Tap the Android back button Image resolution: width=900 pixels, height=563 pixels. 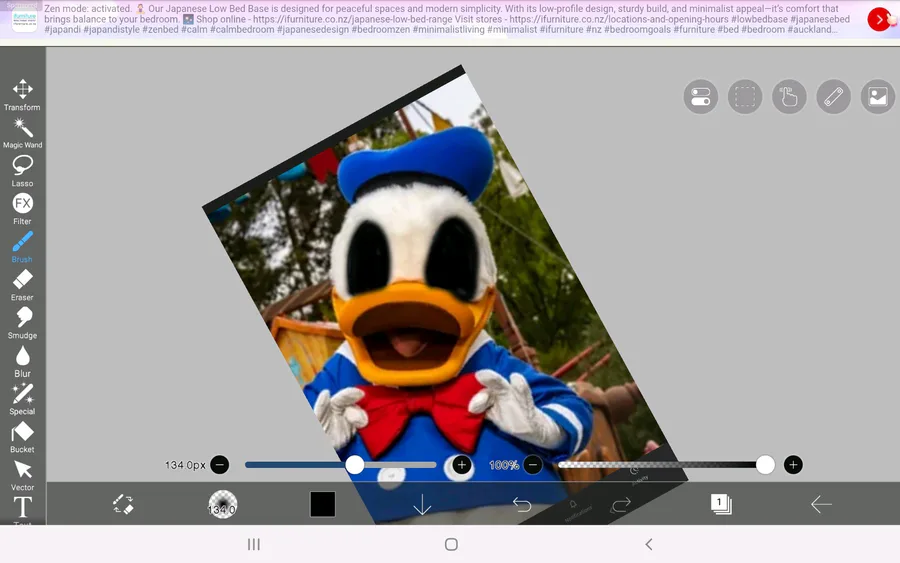(x=649, y=544)
